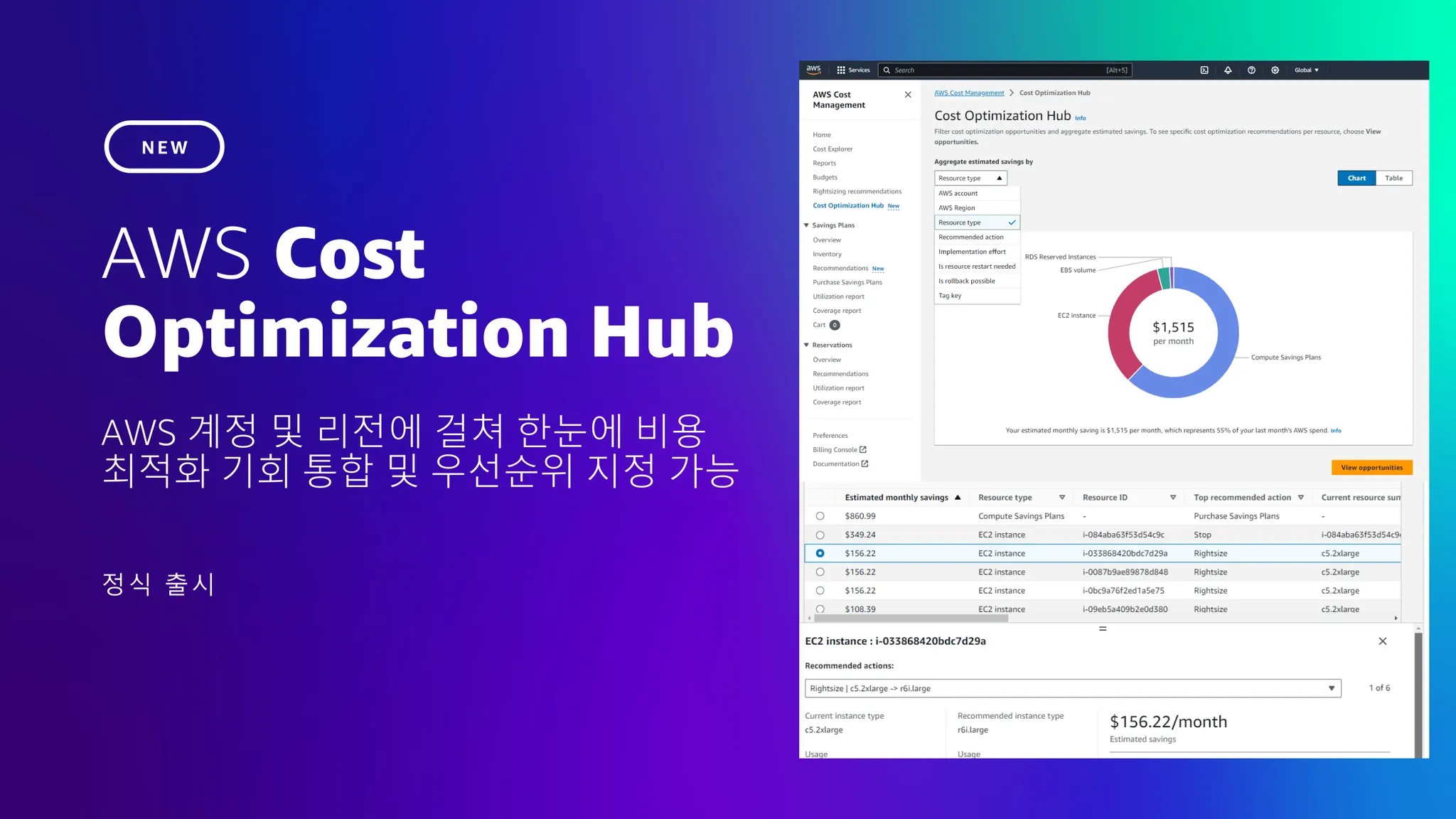Screen dimensions: 1456x819
Task: Click the View opportunities button
Action: 1371,468
